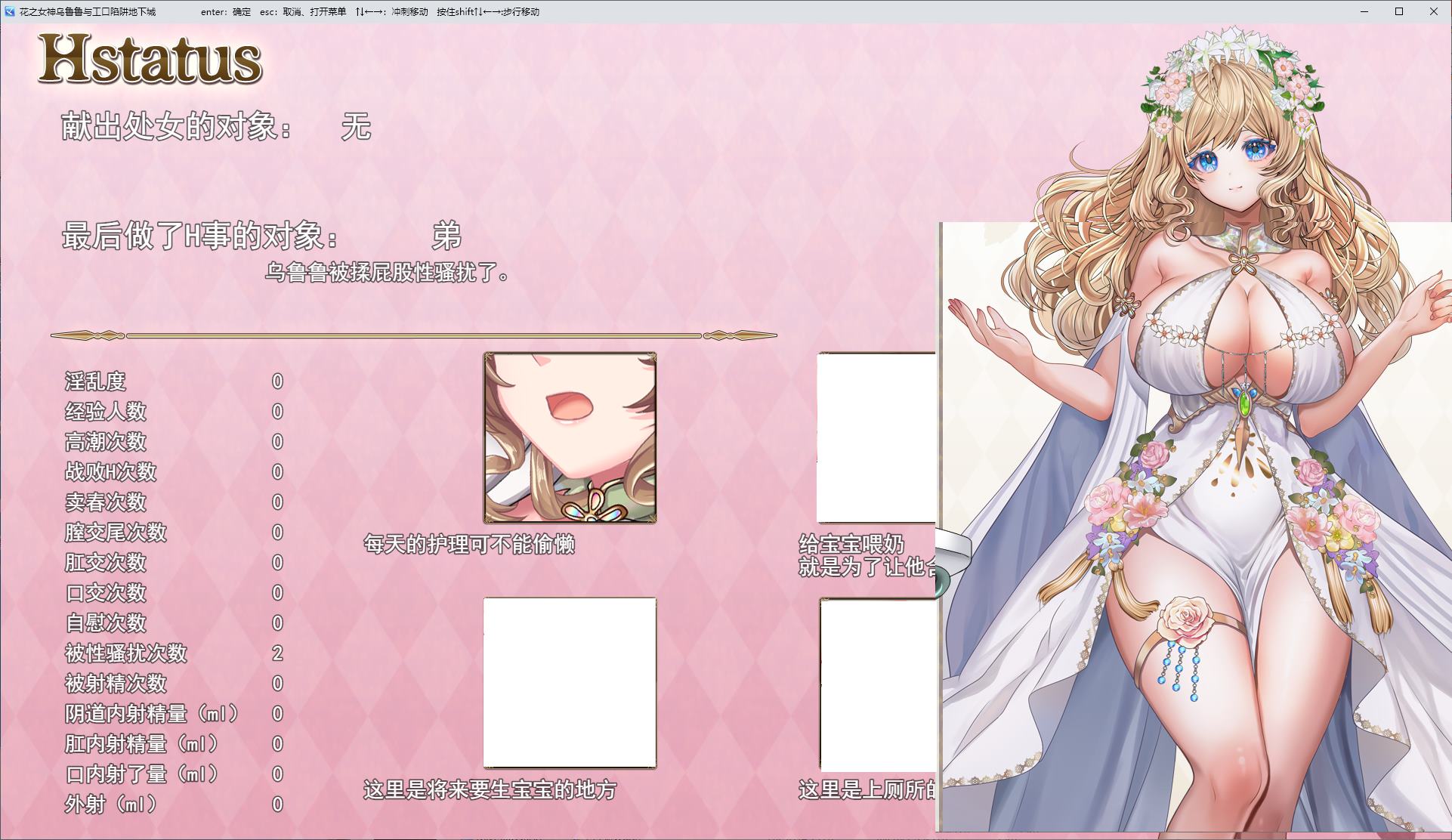This screenshot has height=840, width=1452.
Task: Click the blank thumbnail above 这里是将来要生宝宝的地方
Action: point(570,683)
